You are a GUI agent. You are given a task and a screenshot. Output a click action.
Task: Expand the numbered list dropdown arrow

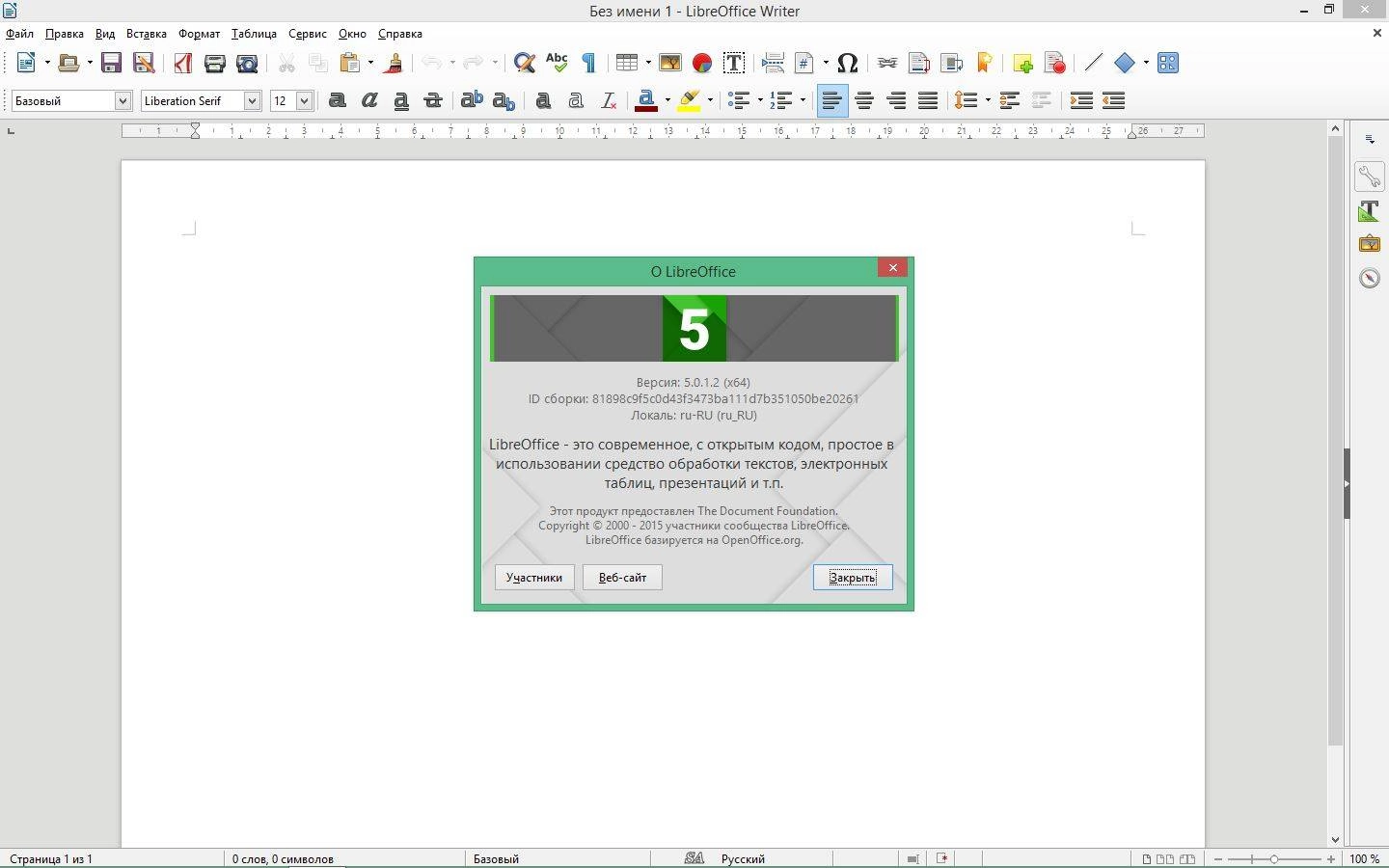pyautogui.click(x=803, y=100)
